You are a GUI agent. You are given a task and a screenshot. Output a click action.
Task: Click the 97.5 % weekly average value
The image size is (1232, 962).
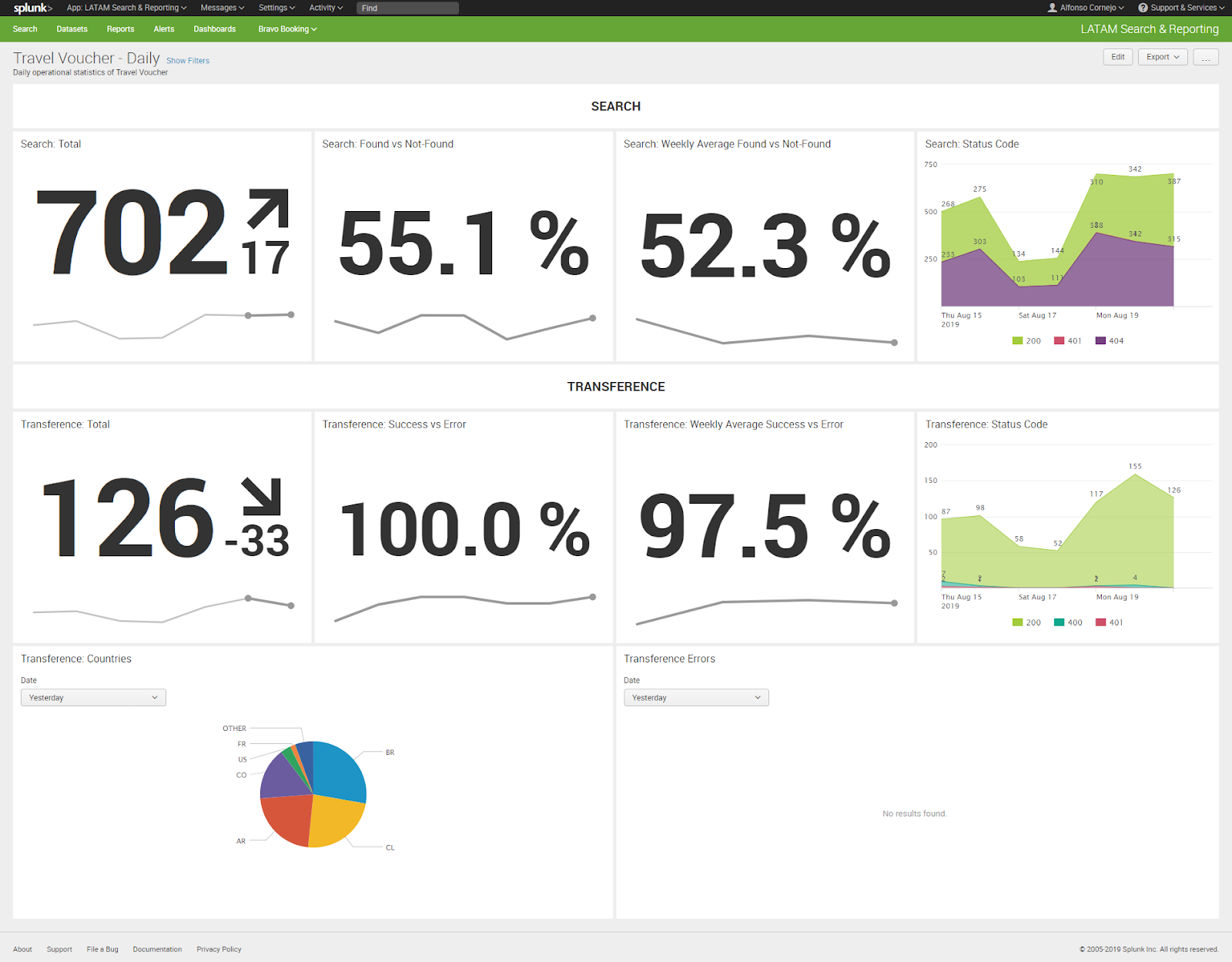(x=765, y=526)
